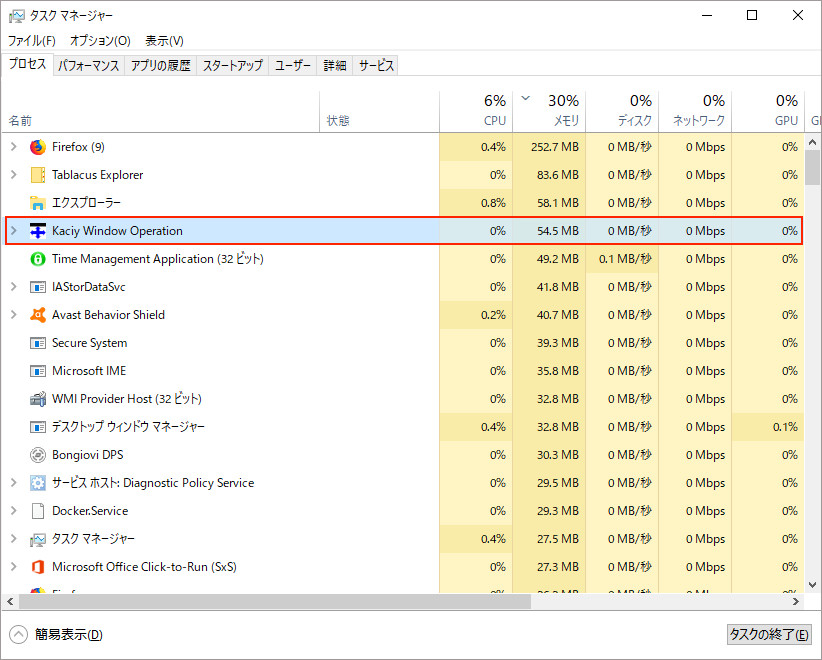Expand the Tablacus Explorer process group
The width and height of the screenshot is (822, 660).
point(14,175)
